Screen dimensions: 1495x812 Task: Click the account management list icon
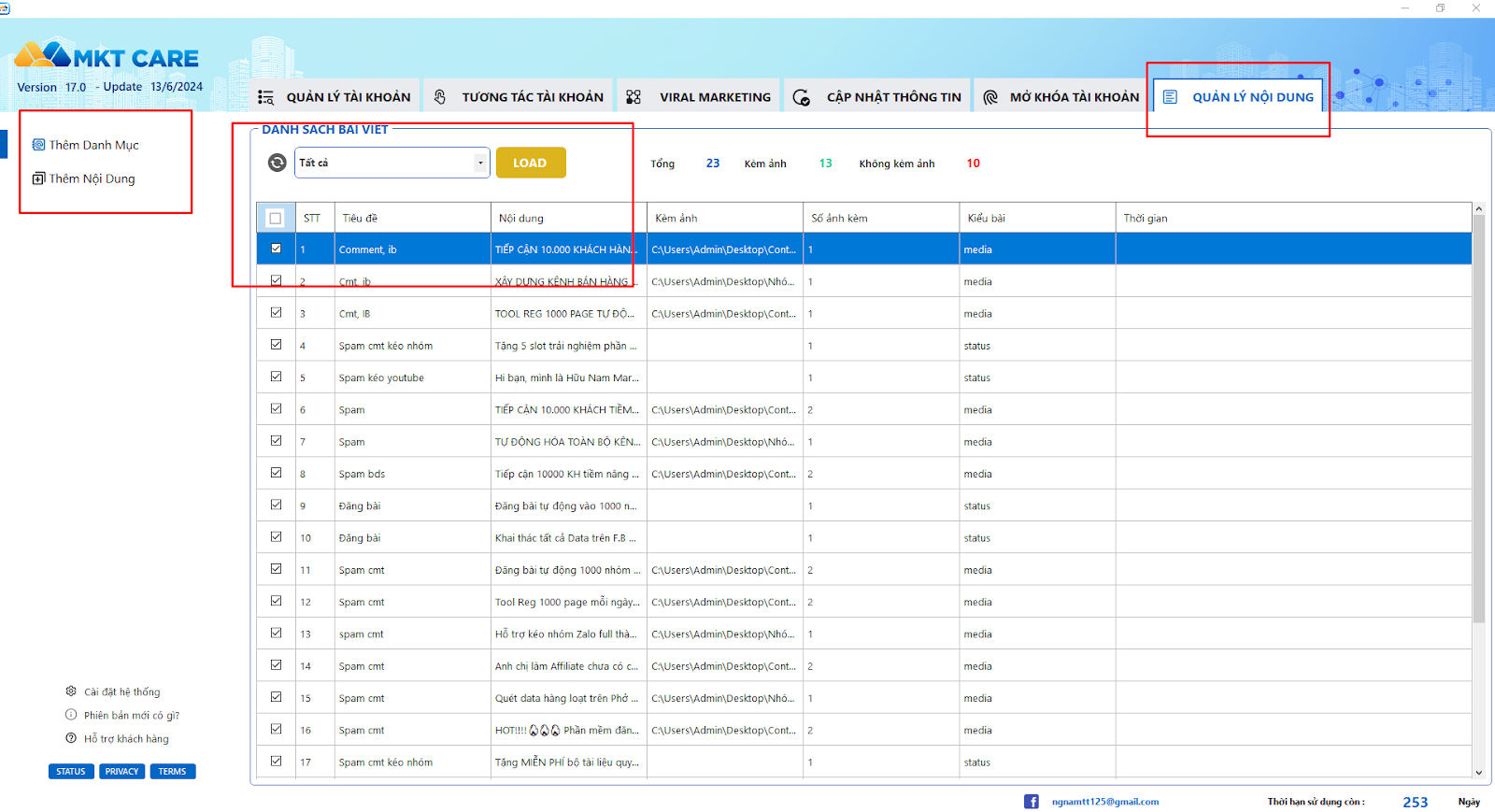pyautogui.click(x=266, y=97)
